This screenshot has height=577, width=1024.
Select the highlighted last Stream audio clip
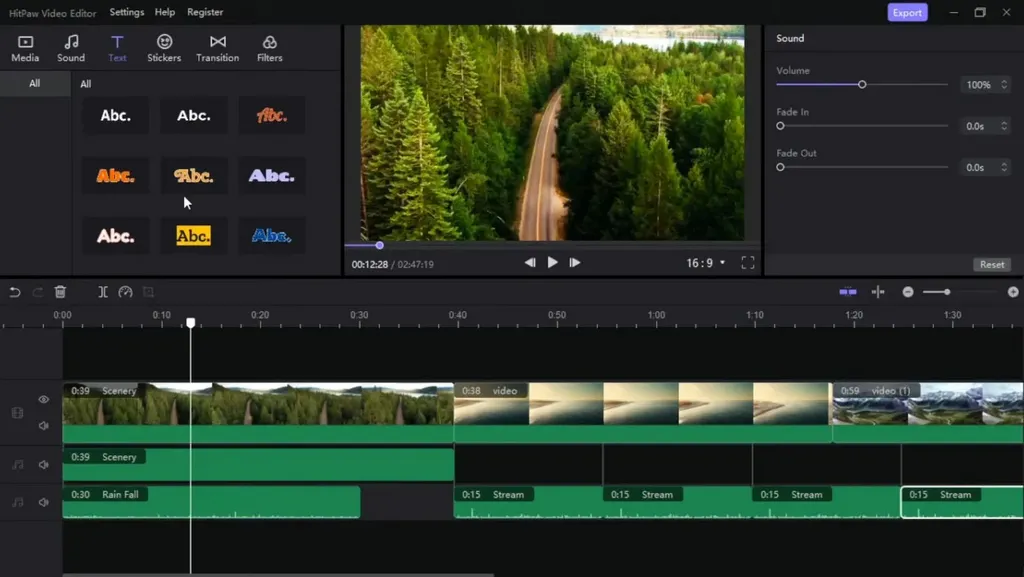coord(962,502)
